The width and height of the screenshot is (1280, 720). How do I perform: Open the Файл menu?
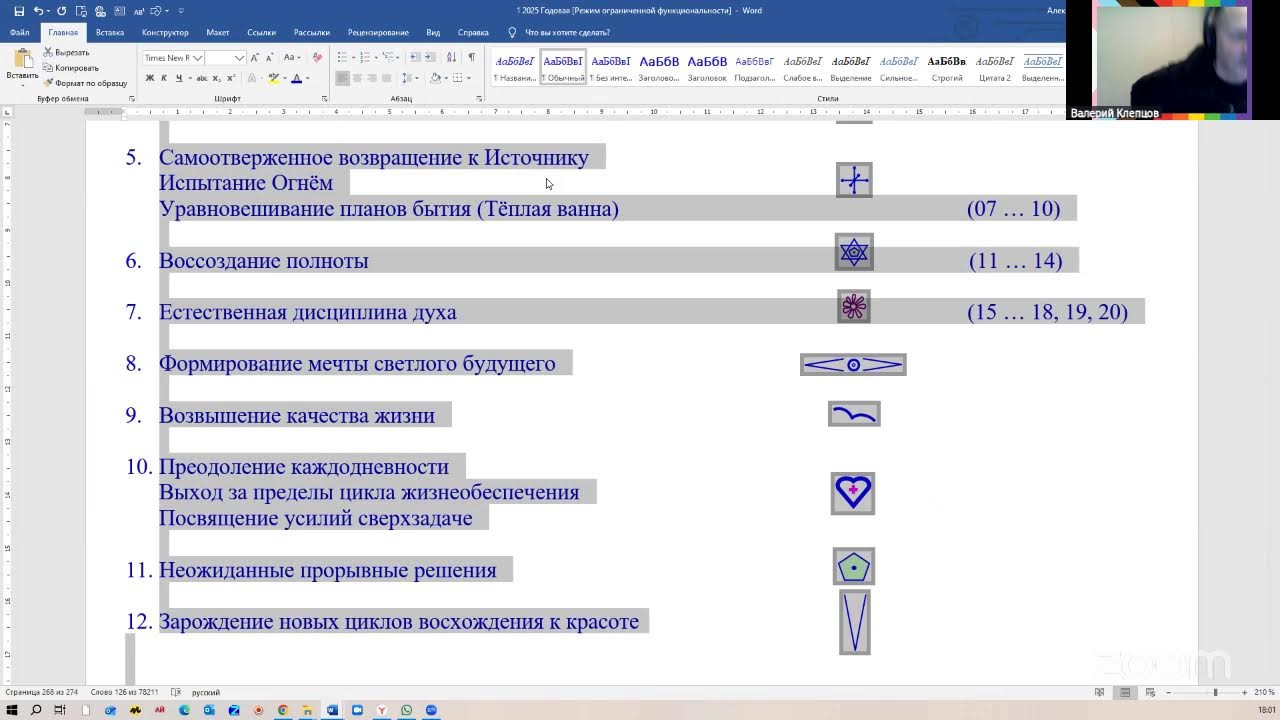[19, 32]
